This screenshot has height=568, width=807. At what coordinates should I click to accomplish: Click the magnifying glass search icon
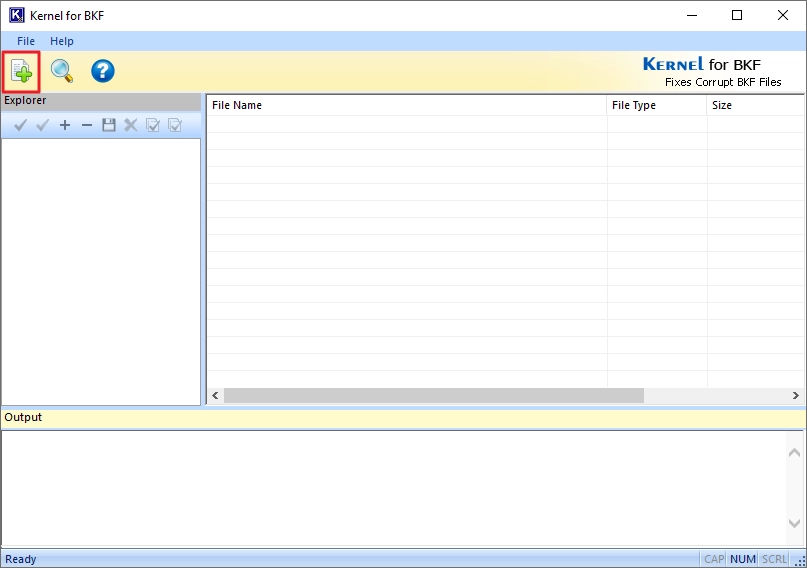tap(62, 71)
